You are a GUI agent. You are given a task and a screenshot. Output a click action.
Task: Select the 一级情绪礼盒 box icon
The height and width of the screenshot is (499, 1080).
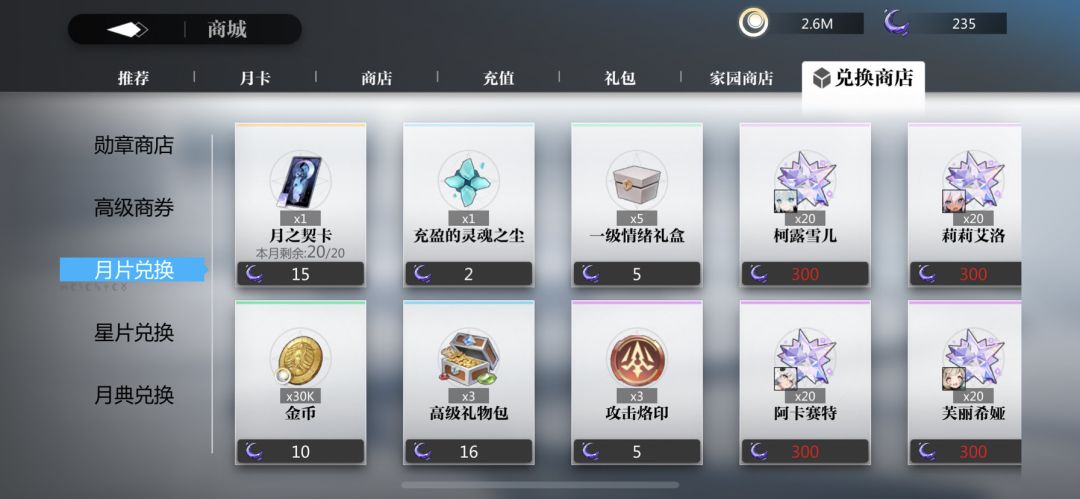click(636, 181)
